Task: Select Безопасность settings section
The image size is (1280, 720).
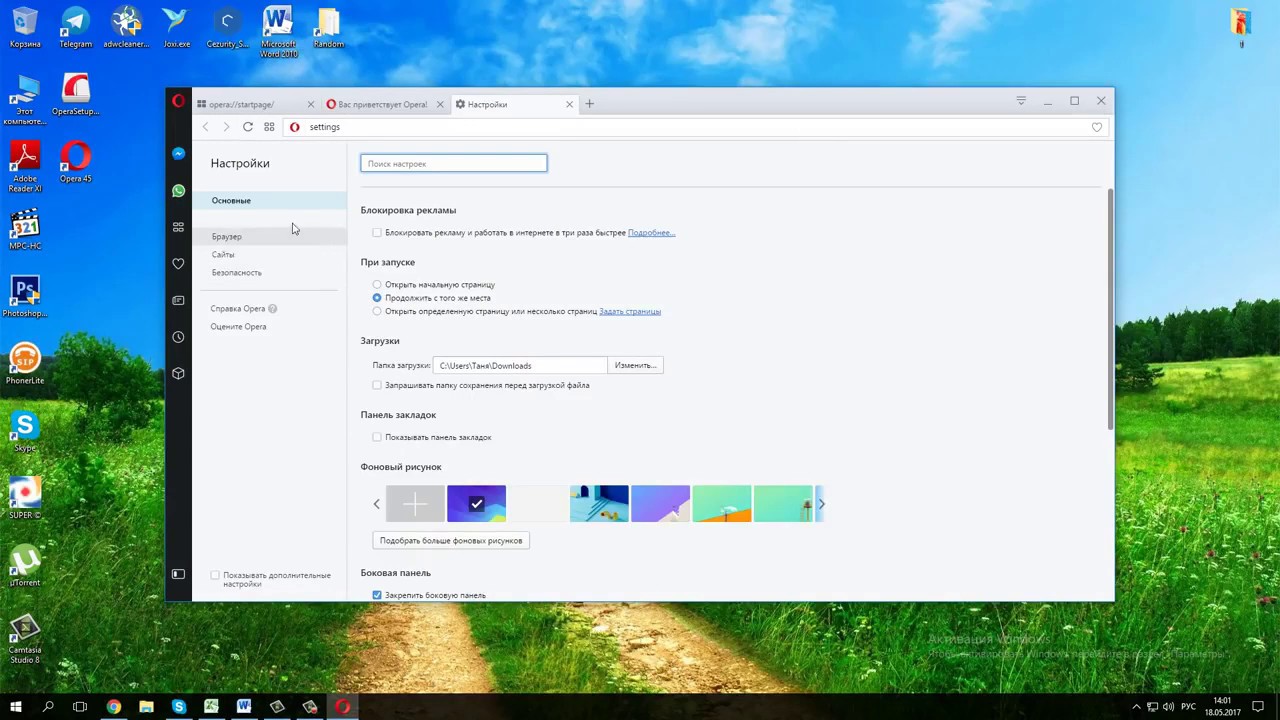Action: 237,273
